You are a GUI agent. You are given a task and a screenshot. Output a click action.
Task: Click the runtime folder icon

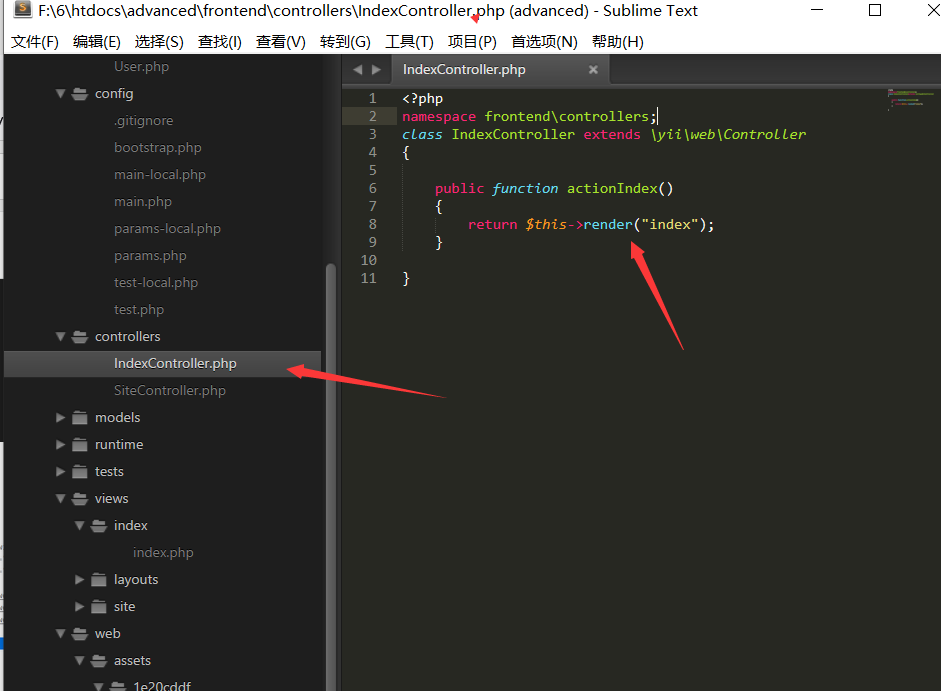pyautogui.click(x=80, y=445)
